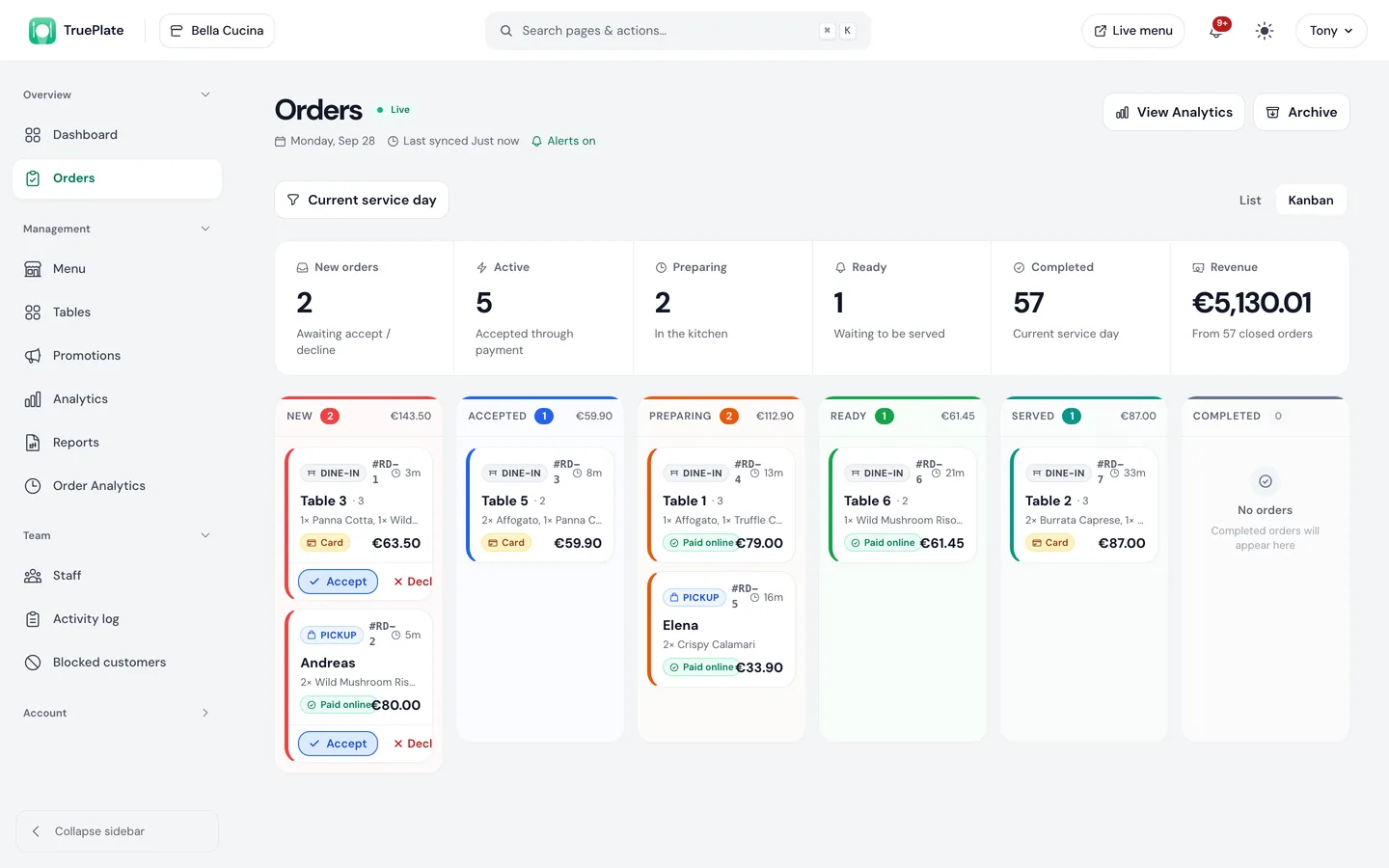Collapse the Overview sidebar section

(x=205, y=95)
